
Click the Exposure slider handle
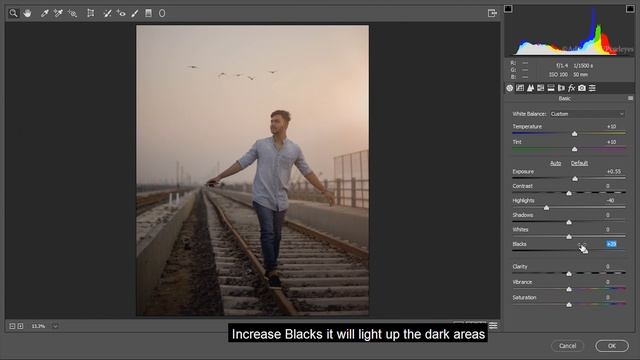click(x=575, y=179)
